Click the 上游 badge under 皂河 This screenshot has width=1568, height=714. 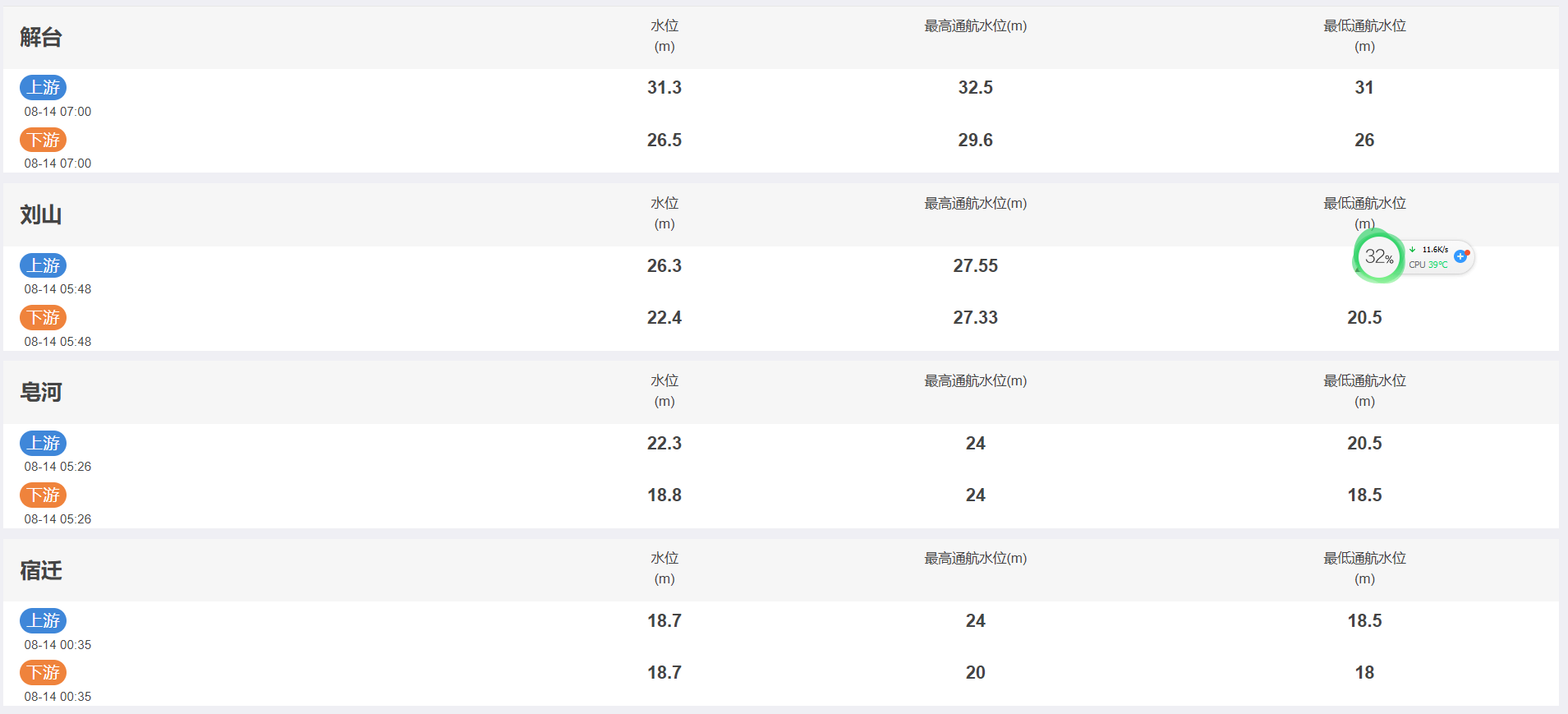[44, 443]
